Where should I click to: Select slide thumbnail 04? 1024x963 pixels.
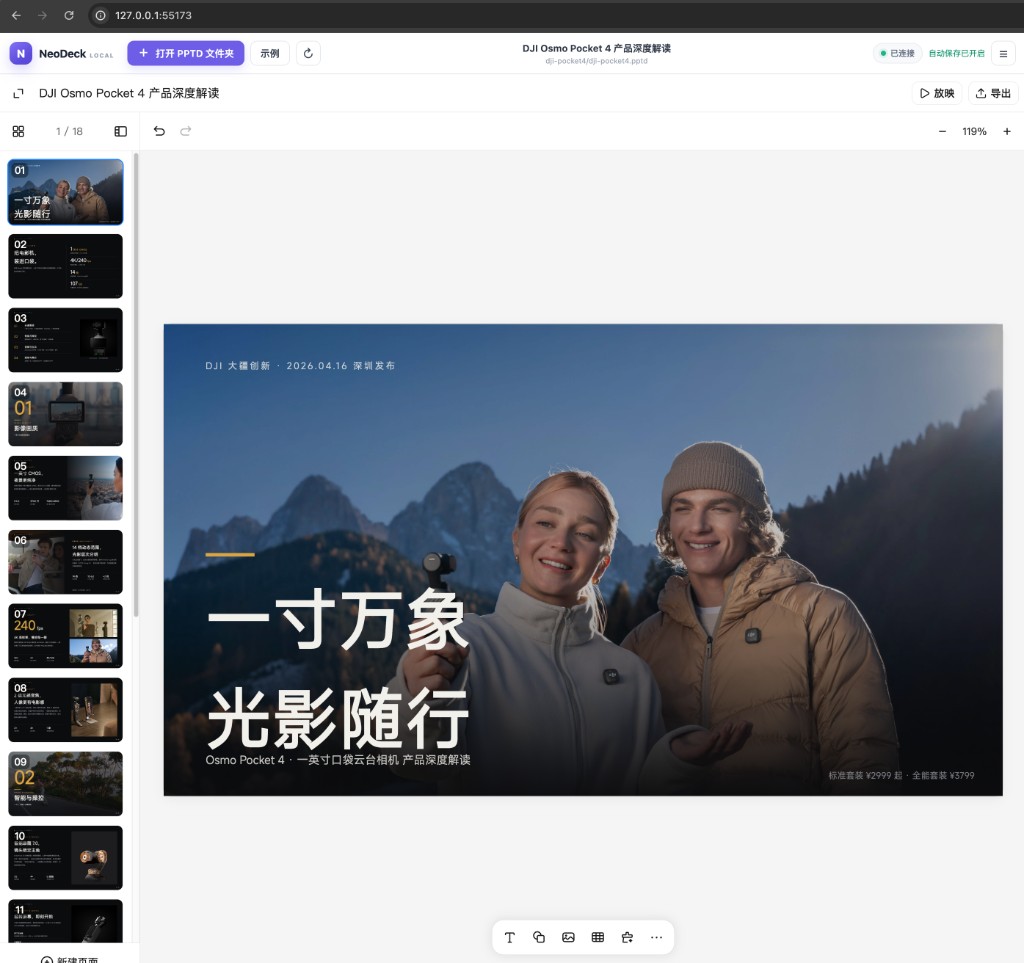click(x=65, y=414)
